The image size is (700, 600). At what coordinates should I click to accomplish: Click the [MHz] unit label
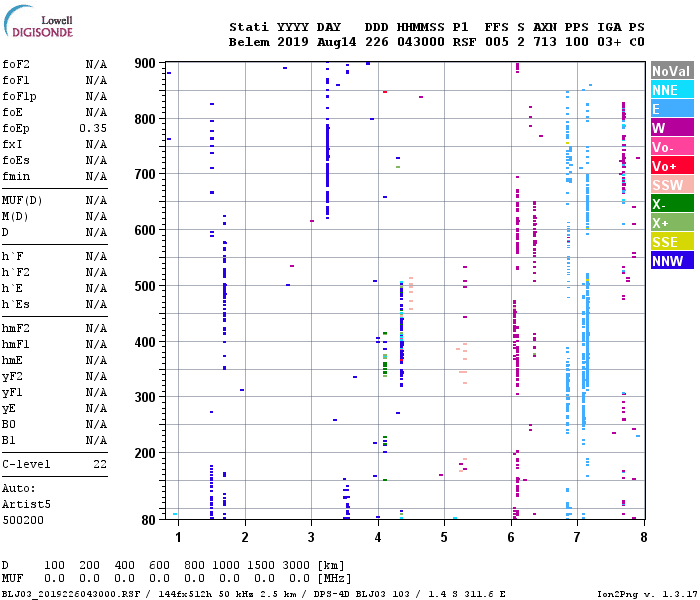click(x=334, y=579)
